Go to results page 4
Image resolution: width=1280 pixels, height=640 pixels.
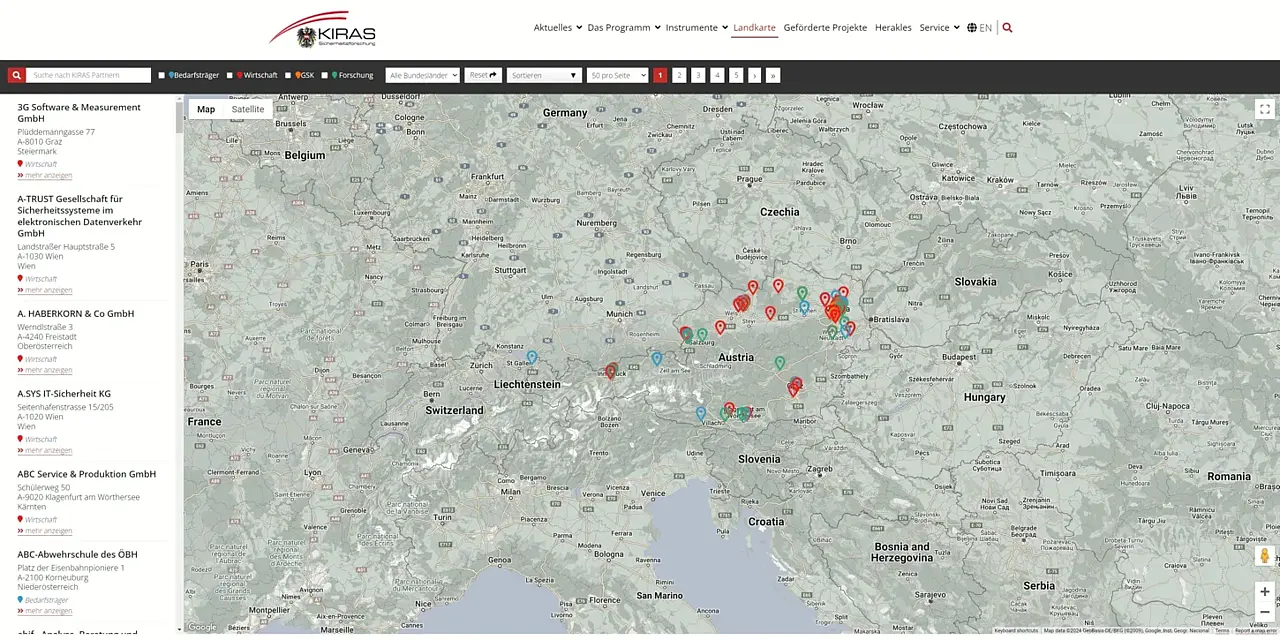click(x=717, y=75)
